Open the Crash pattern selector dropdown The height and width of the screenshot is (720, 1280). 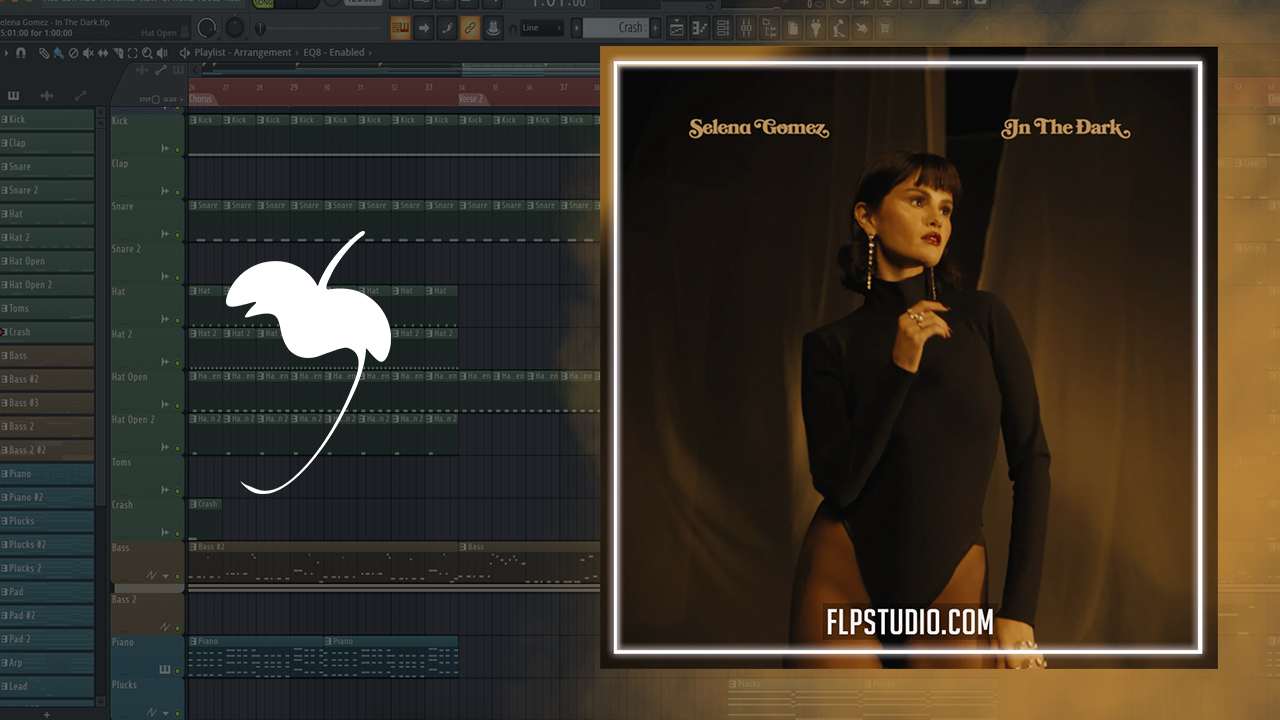click(x=620, y=28)
